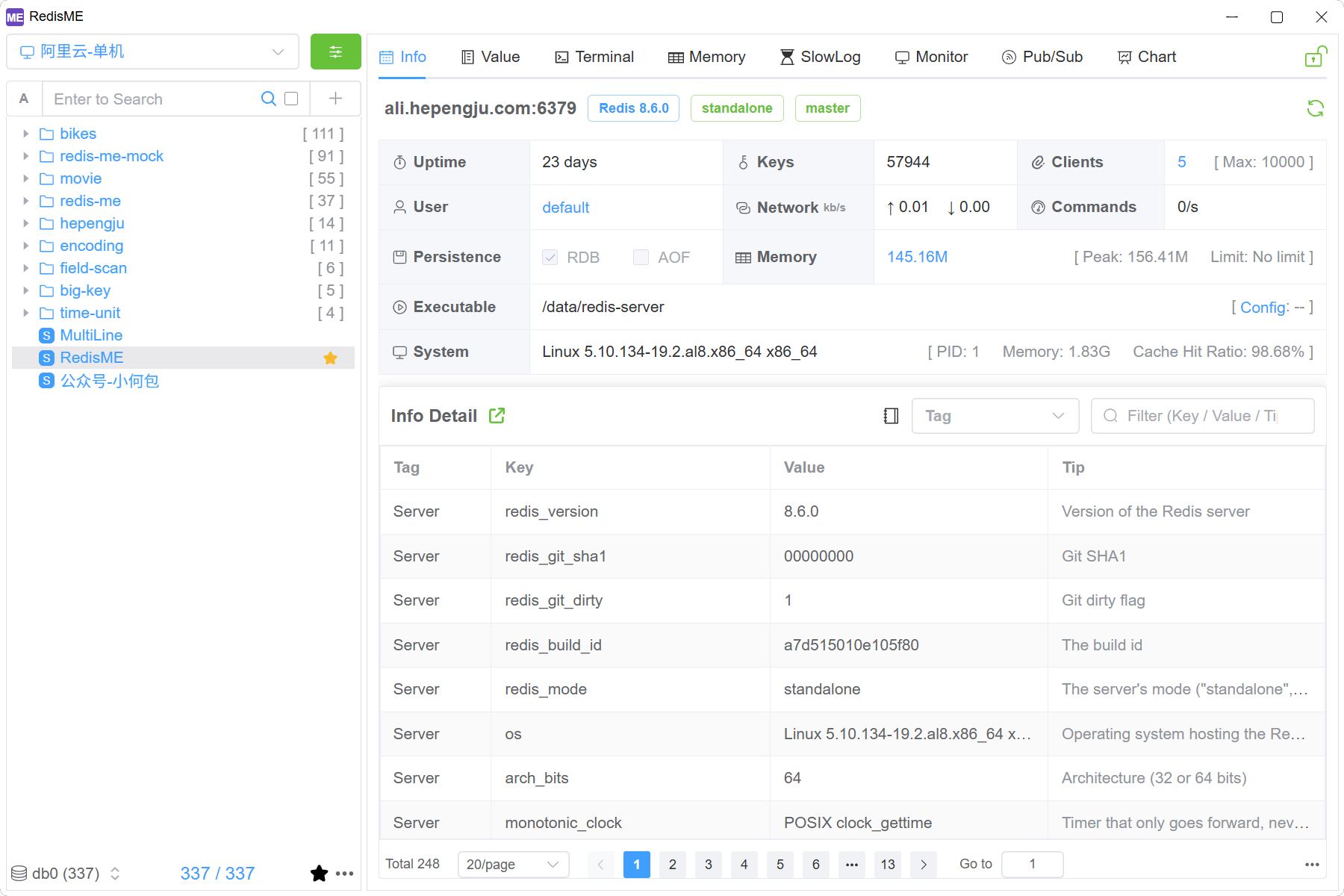Viewport: 1344px width, 896px height.
Task: Click the bikes folder icon
Action: [x=46, y=134]
